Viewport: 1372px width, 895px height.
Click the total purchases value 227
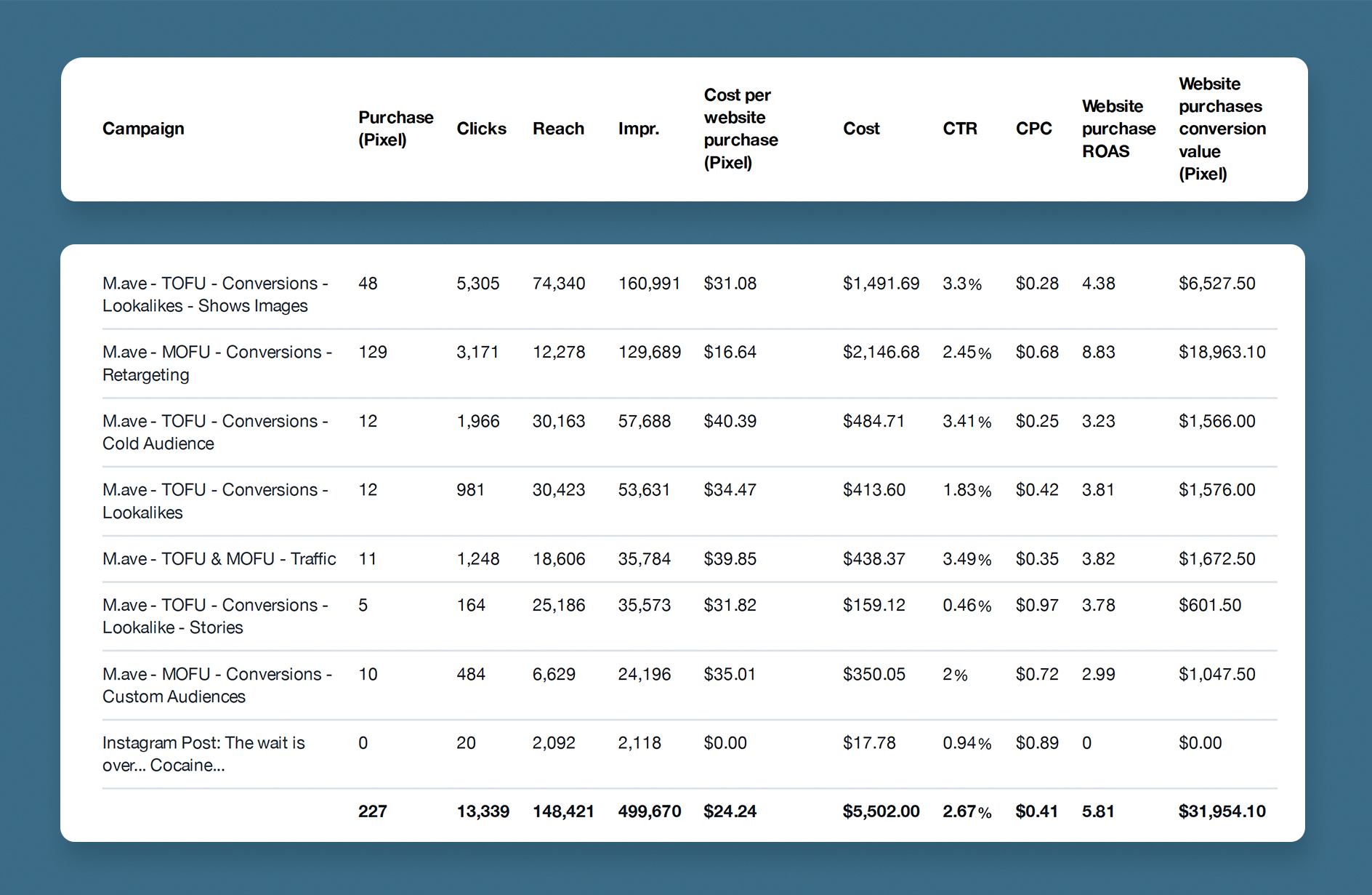(373, 811)
